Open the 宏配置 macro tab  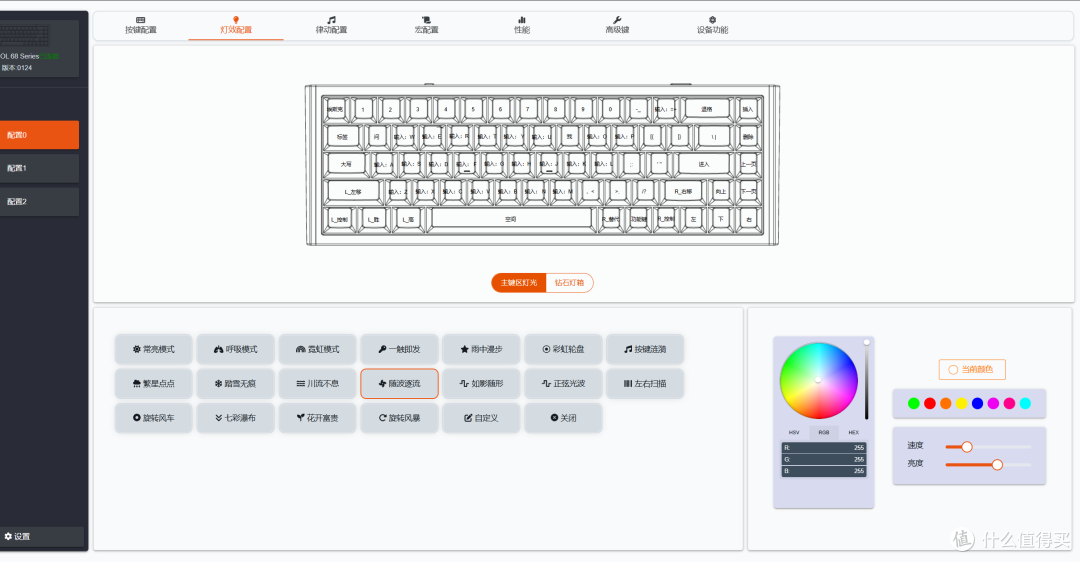pyautogui.click(x=426, y=25)
